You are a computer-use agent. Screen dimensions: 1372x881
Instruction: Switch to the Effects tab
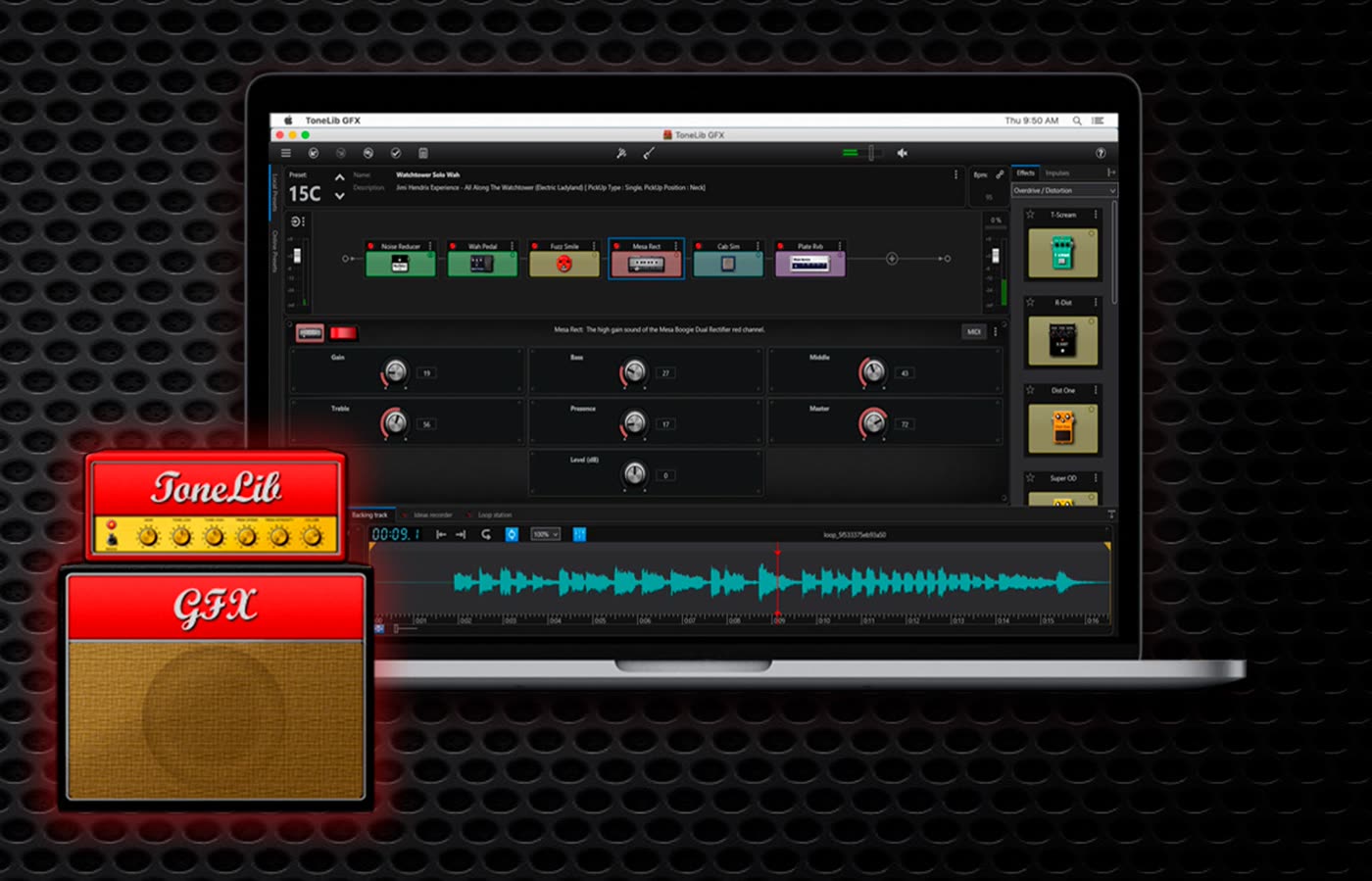1025,172
